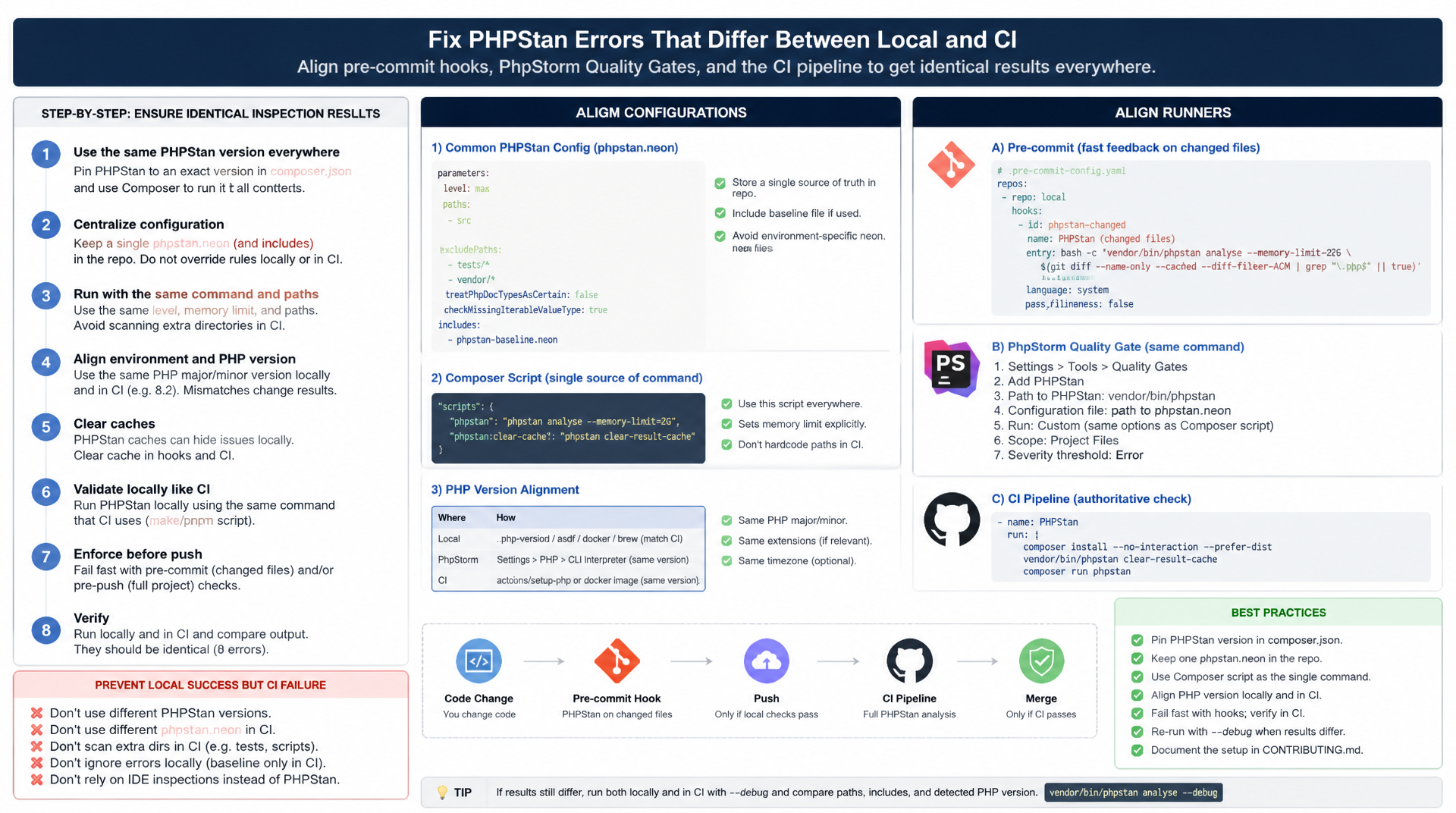Click step 7 circle 'Enforce before push'
Screen dimensions: 1456x813
(x=46, y=557)
